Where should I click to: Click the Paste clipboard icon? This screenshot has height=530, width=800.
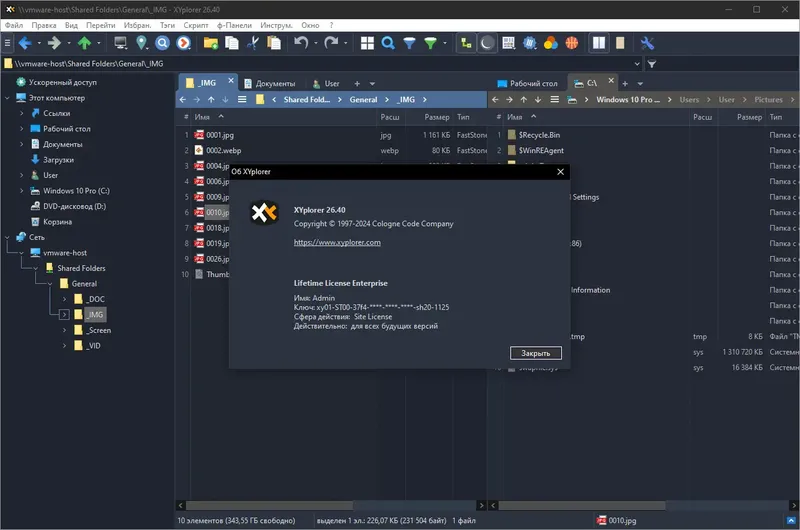[x=274, y=43]
